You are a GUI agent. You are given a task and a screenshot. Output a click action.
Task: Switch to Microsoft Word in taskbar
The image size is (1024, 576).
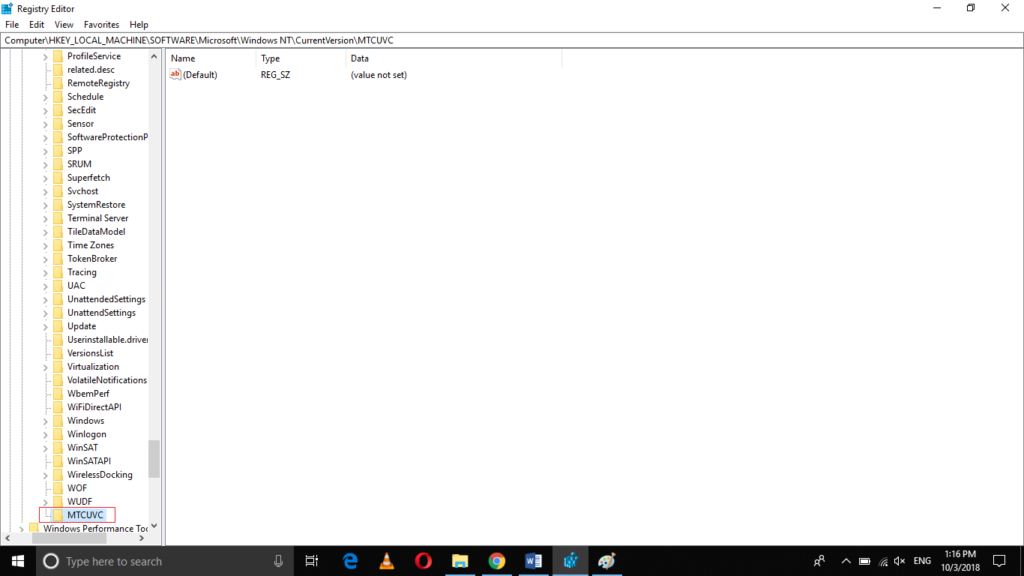[x=533, y=561]
